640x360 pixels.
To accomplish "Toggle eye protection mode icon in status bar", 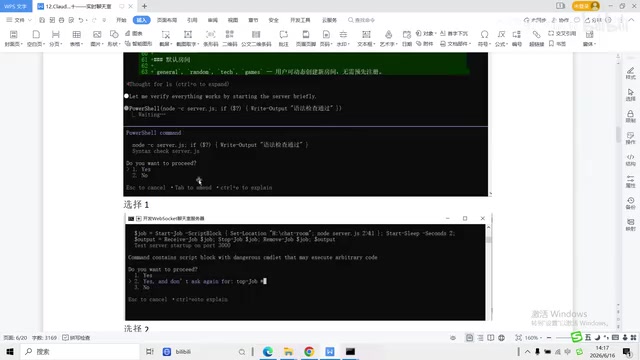I will coord(453,338).
